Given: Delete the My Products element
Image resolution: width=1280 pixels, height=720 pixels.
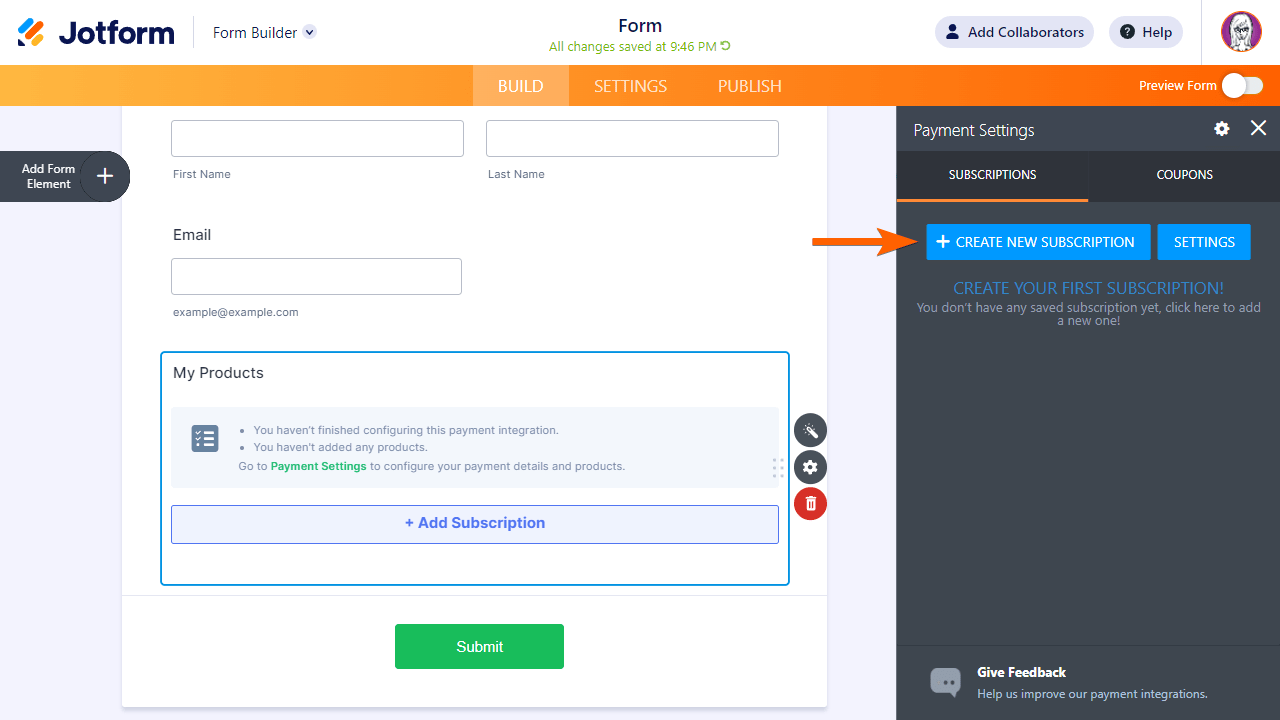Looking at the screenshot, I should tap(810, 504).
